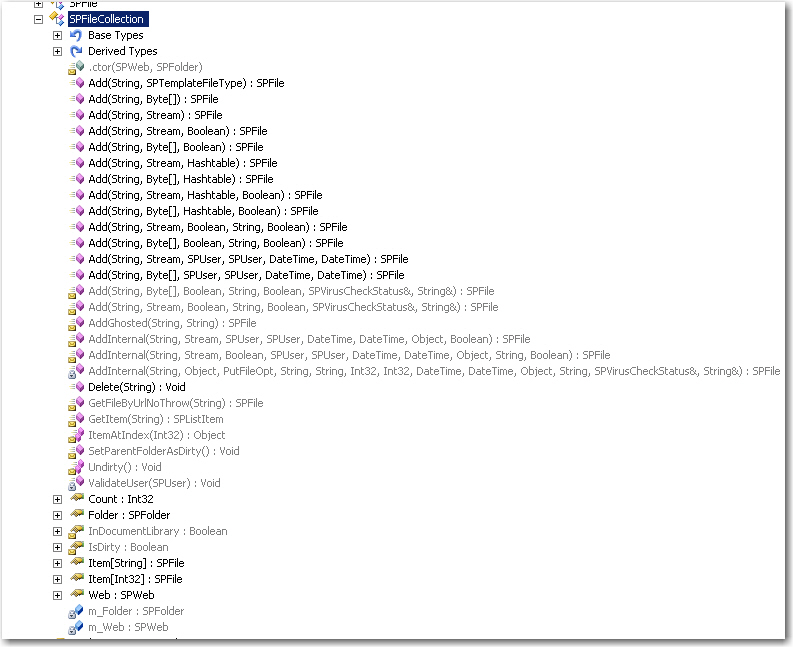Screen dimensions: 793x647
Task: Select Add with Byte[] and SPVirusCheckStatus& parameters
Action: (x=291, y=291)
